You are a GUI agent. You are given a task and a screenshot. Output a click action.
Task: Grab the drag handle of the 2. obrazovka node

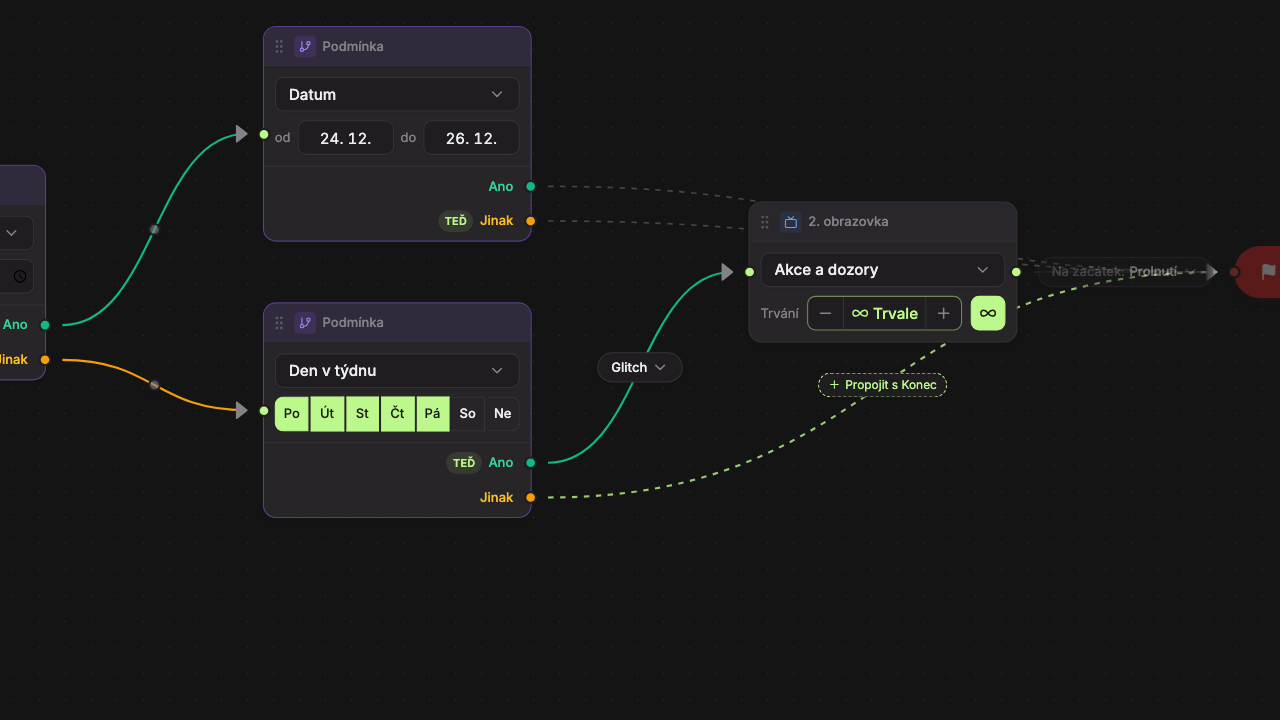765,222
